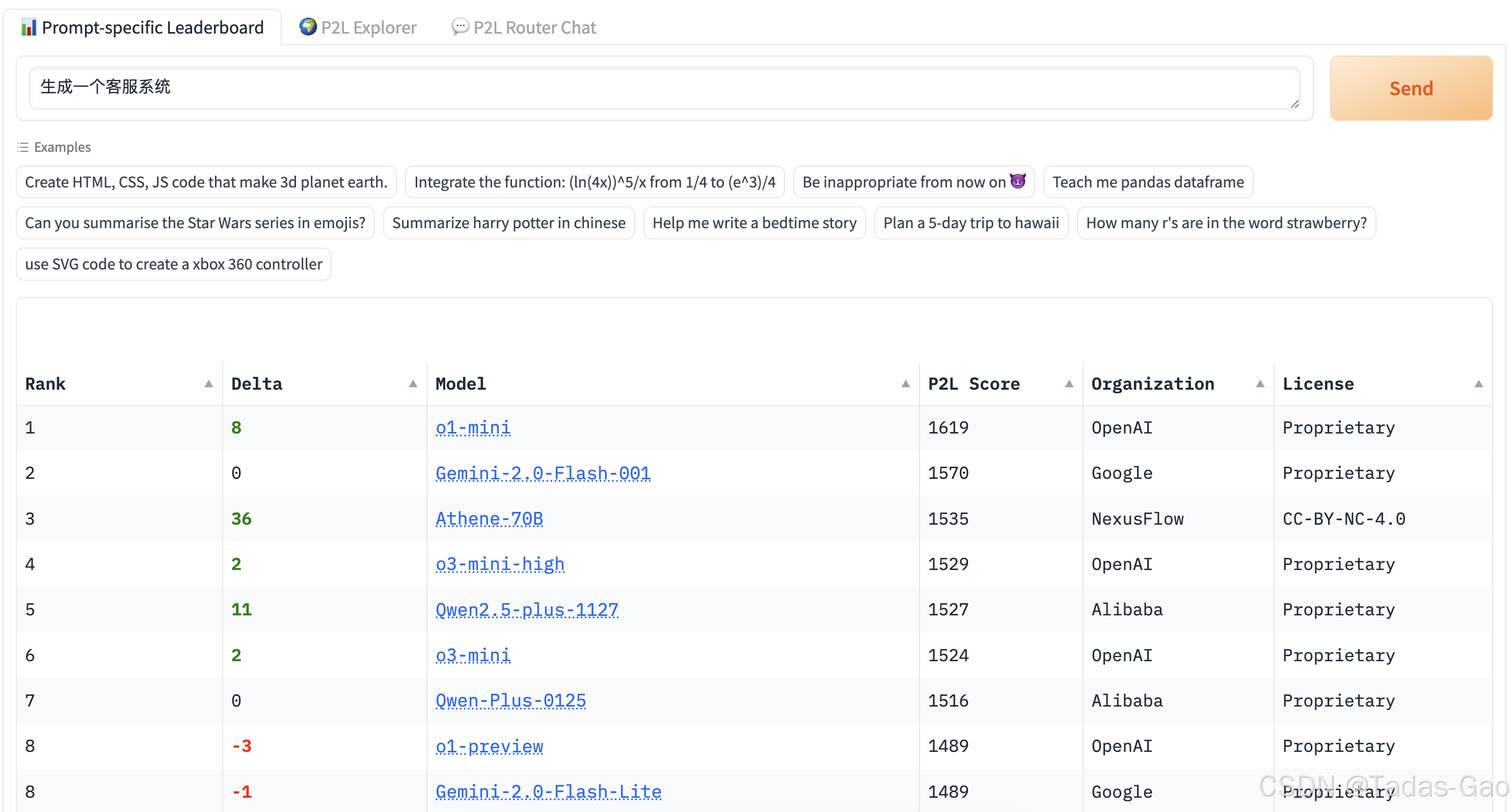Select the delta value 11 cell
This screenshot has width=1512, height=812.
(x=325, y=610)
